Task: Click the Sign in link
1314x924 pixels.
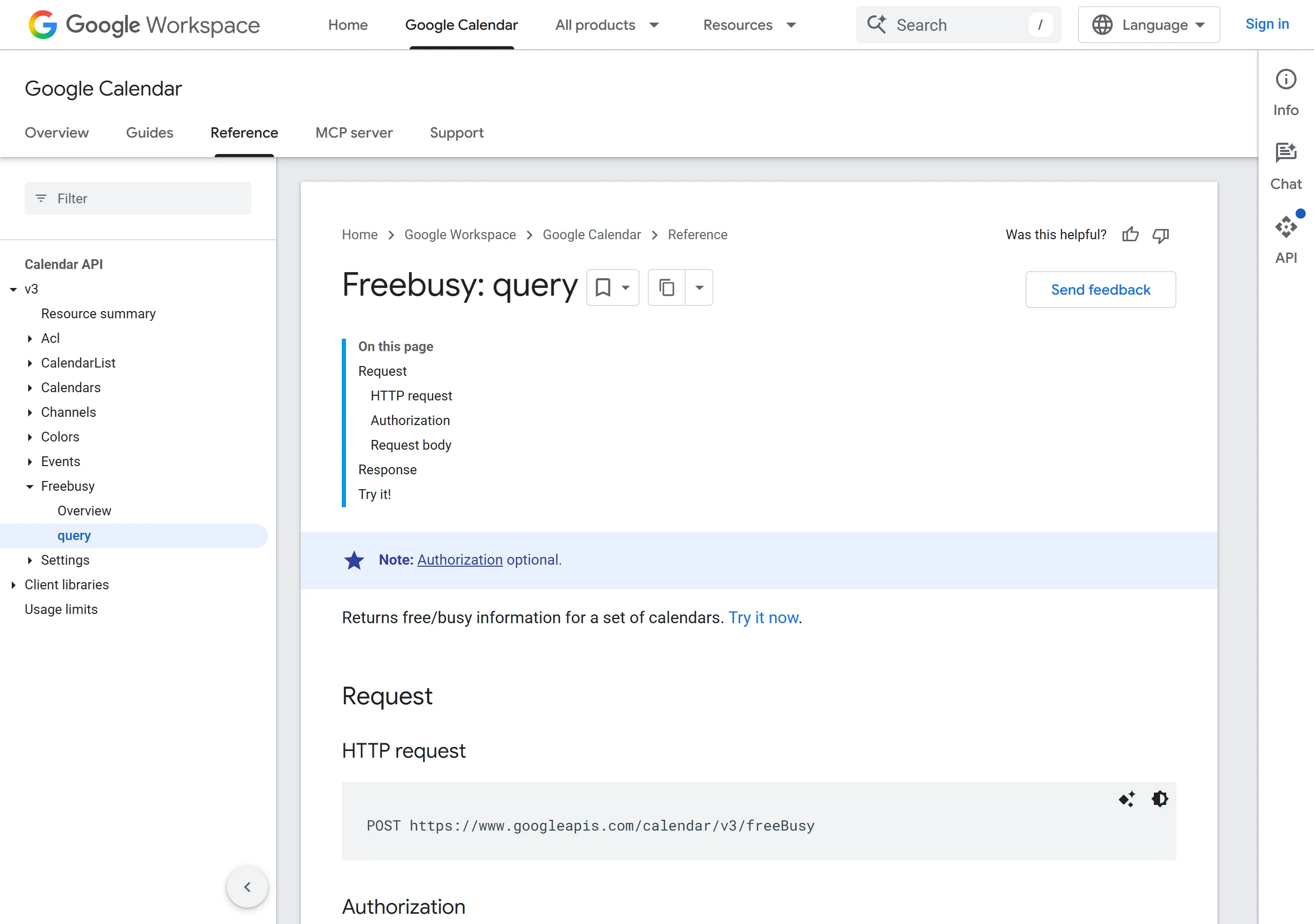Action: [1267, 24]
